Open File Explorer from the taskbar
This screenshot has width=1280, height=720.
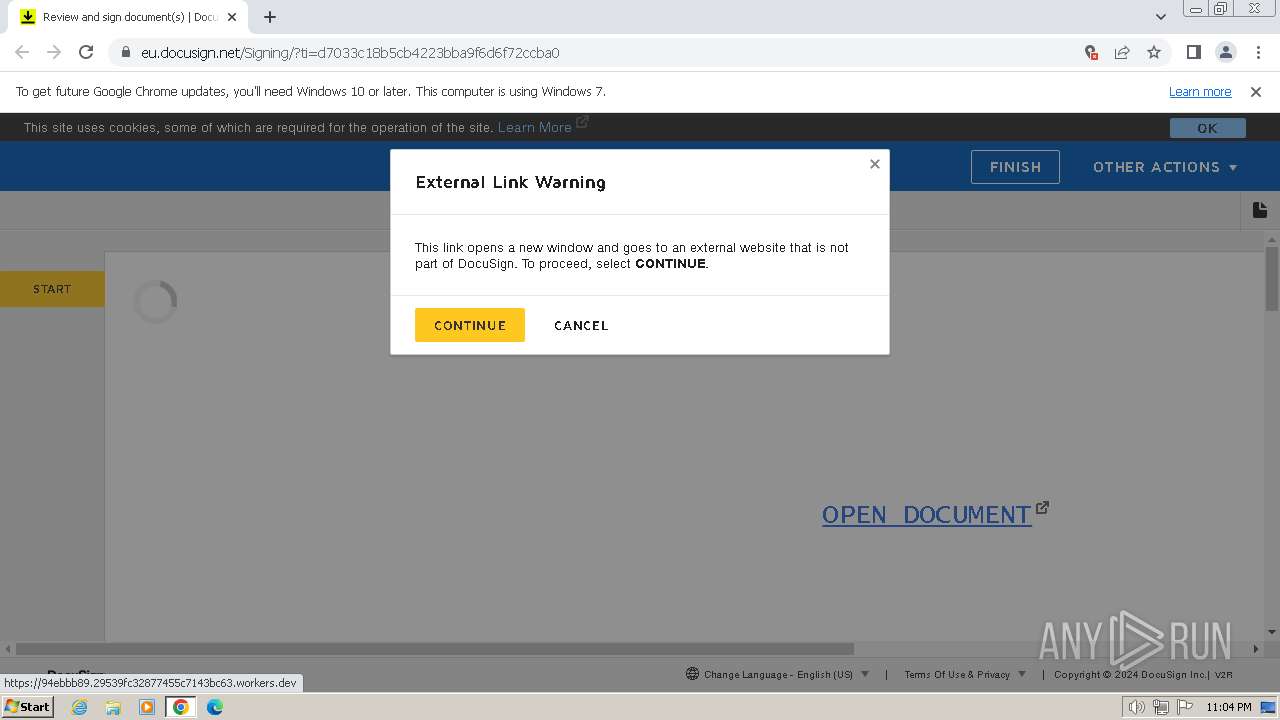[113, 707]
